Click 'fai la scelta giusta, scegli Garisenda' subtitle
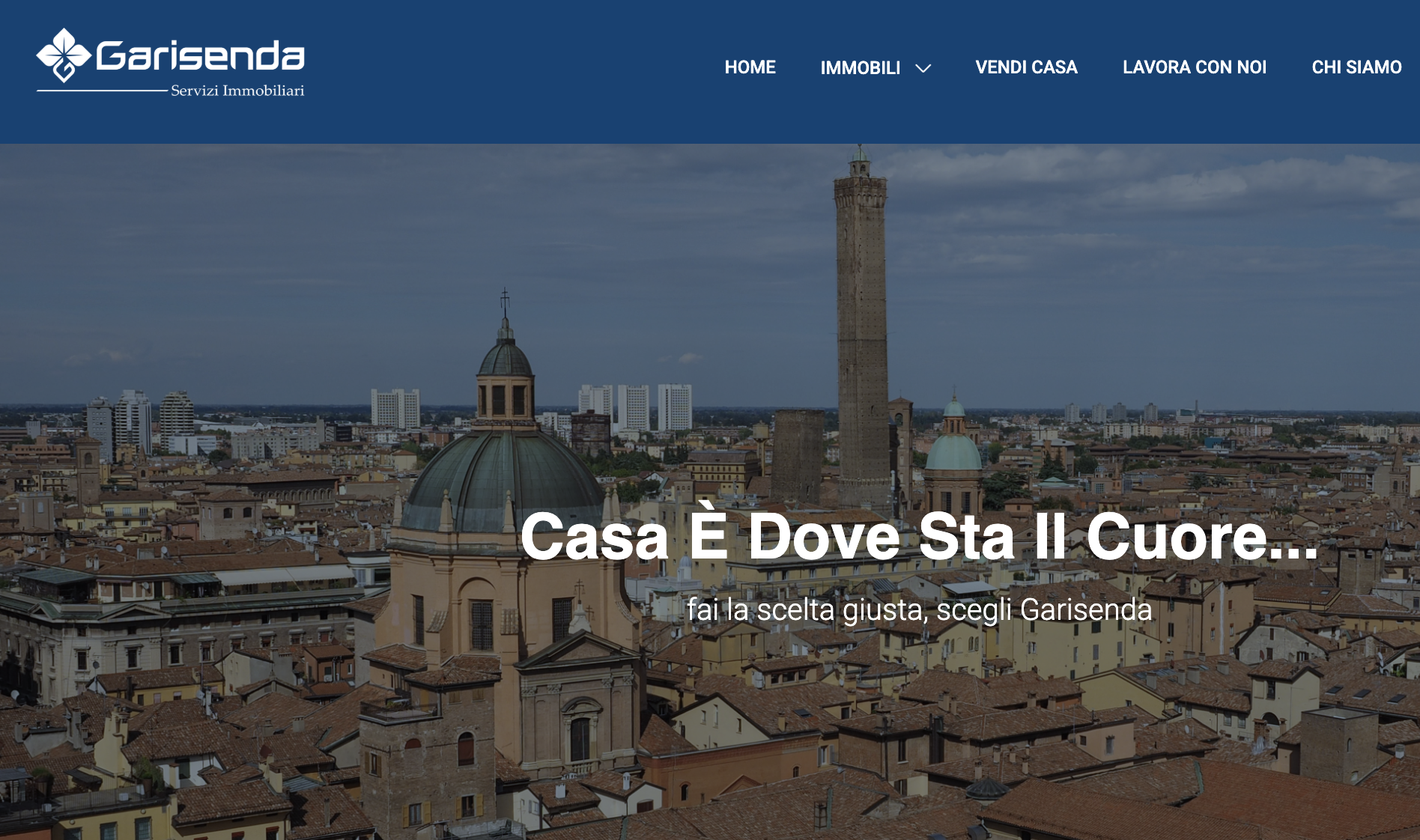This screenshot has width=1420, height=840. click(919, 610)
